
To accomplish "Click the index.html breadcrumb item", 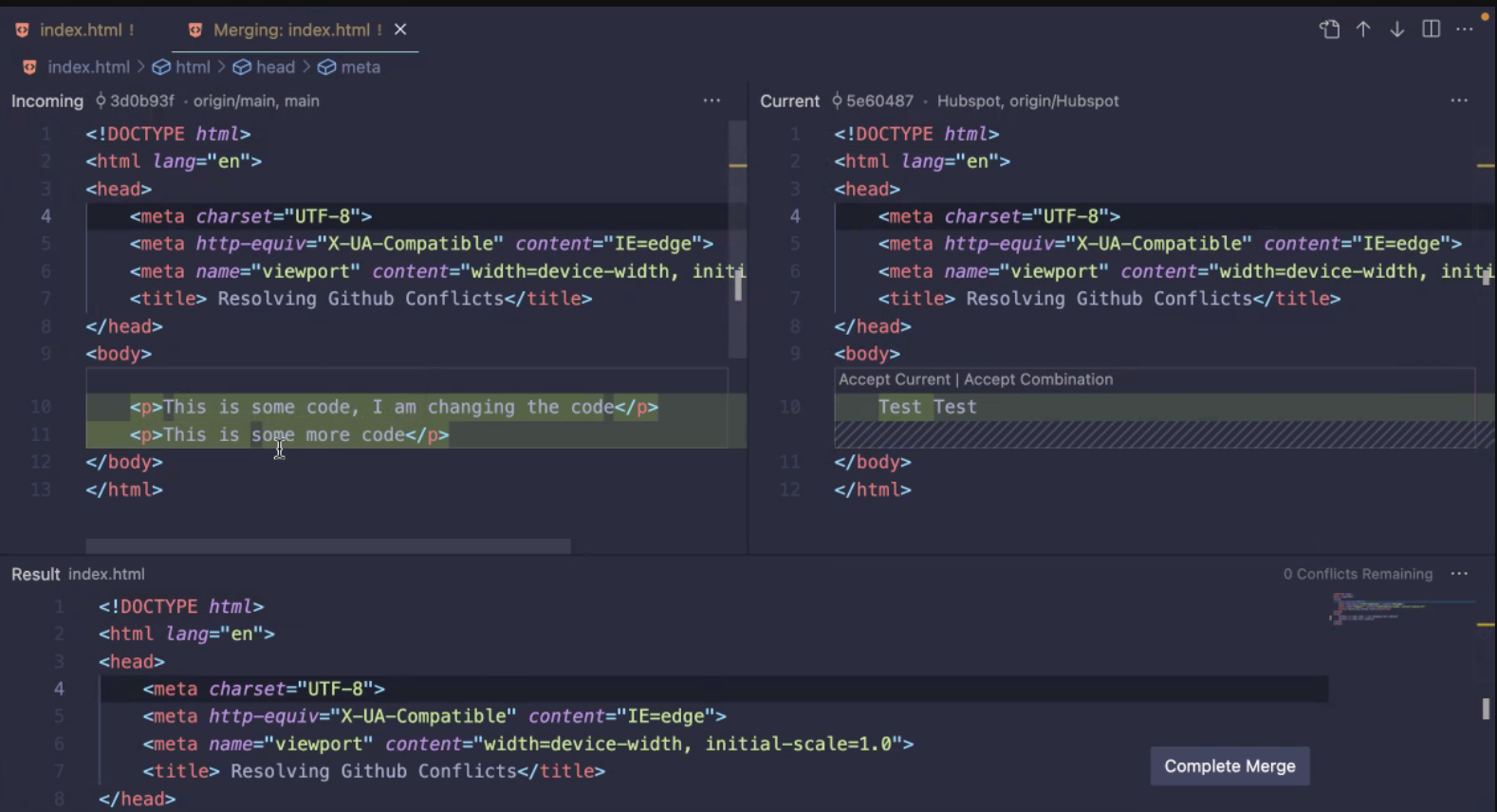I will 87,67.
